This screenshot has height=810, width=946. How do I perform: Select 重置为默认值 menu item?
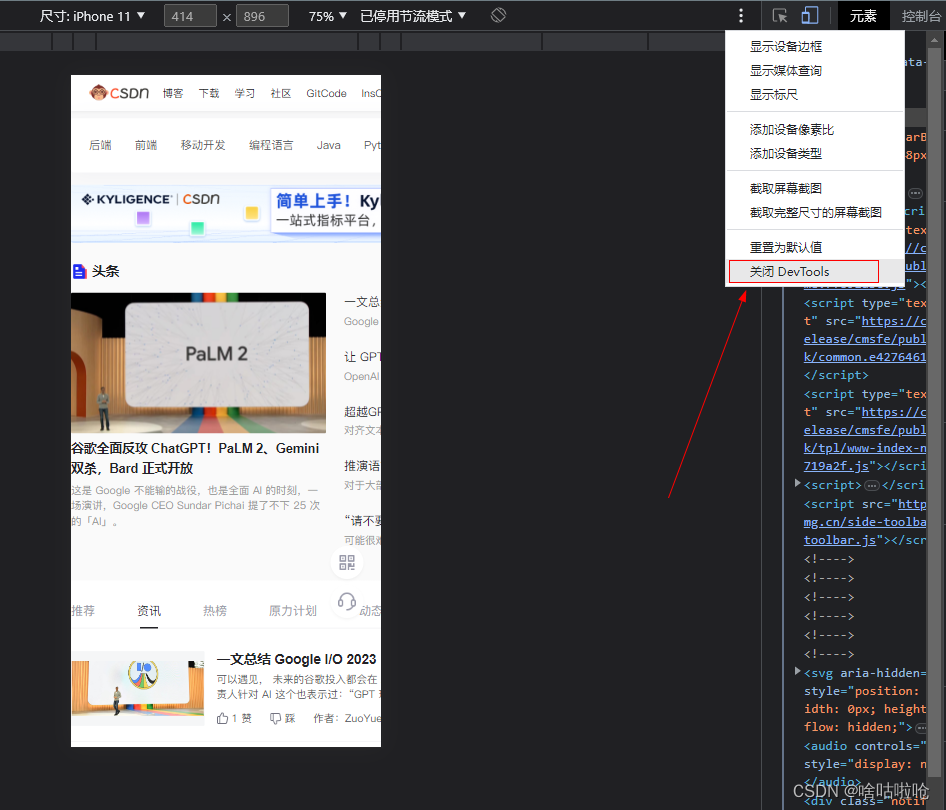pyautogui.click(x=814, y=247)
